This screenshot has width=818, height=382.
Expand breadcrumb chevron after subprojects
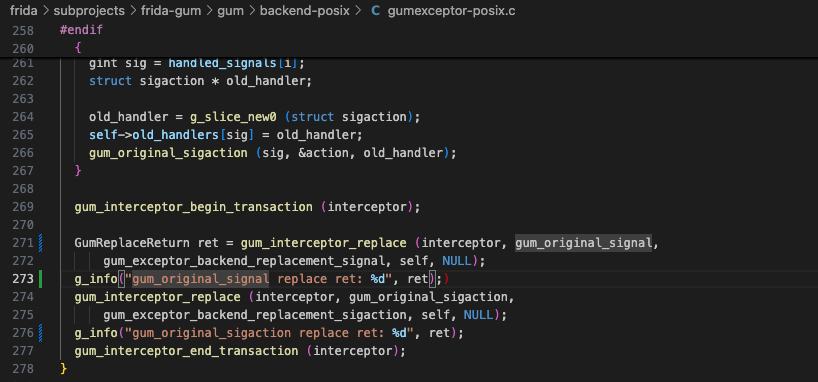[x=133, y=10]
